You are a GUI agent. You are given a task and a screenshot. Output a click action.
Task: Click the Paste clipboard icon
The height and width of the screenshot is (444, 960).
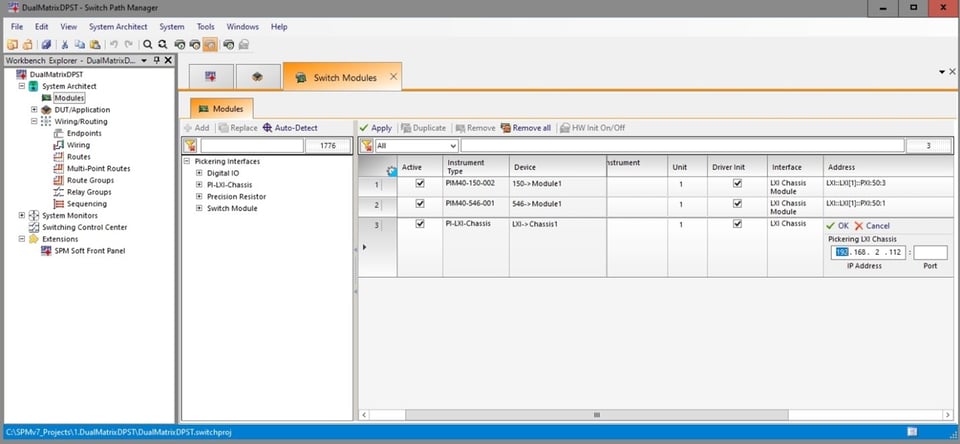(95, 44)
